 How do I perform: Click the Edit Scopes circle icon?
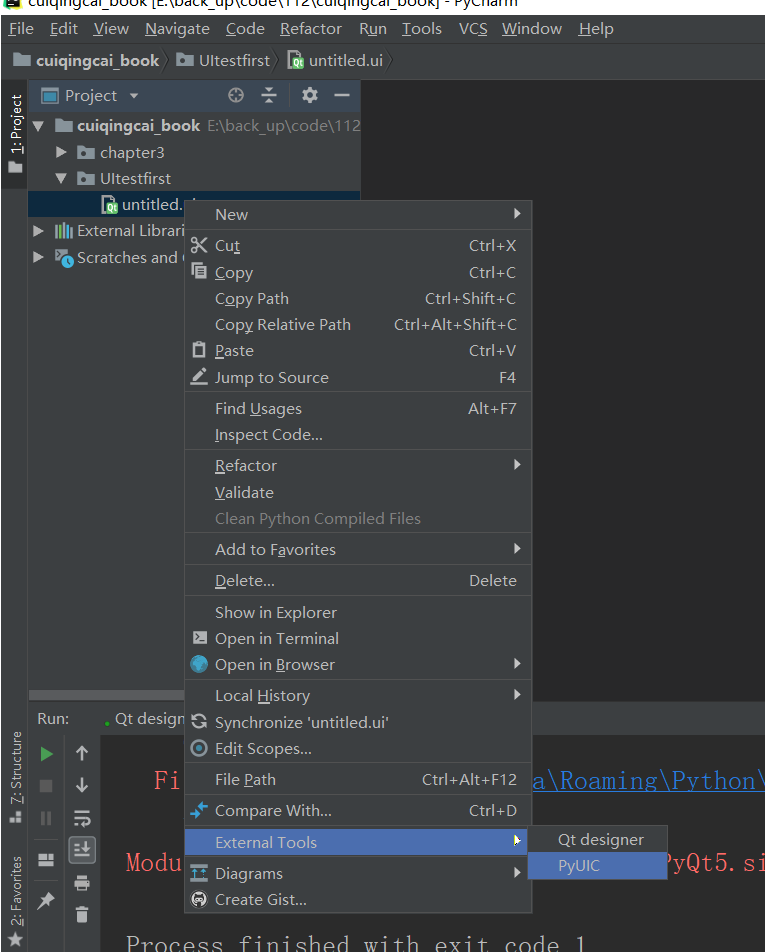199,748
